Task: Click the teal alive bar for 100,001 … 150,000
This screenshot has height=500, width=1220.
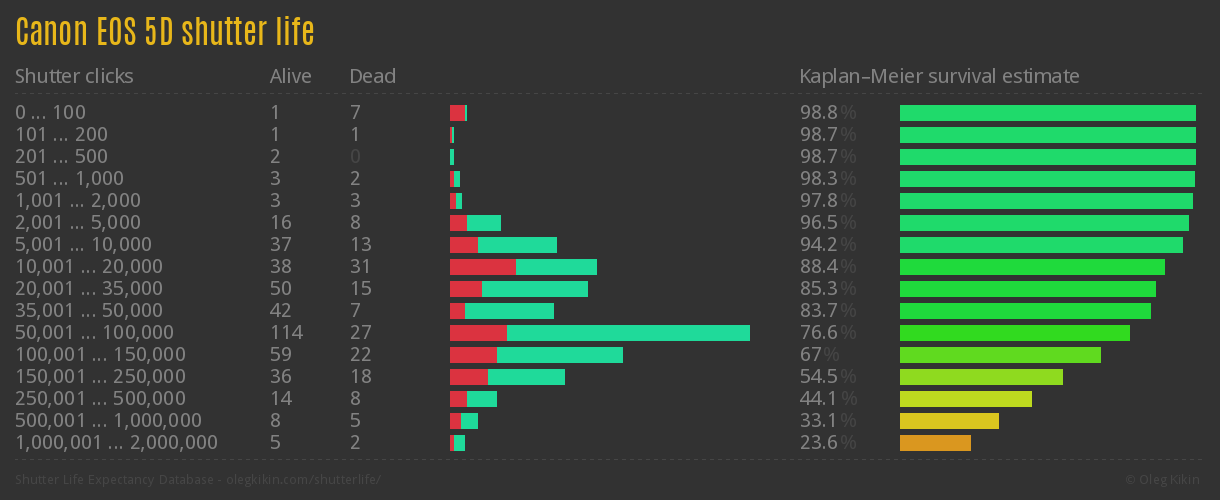Action: pyautogui.click(x=559, y=355)
